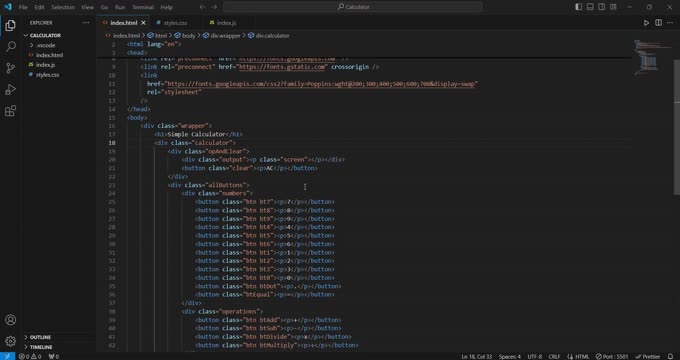Image resolution: width=680 pixels, height=360 pixels.
Task: Open the Go menu
Action: (x=105, y=7)
